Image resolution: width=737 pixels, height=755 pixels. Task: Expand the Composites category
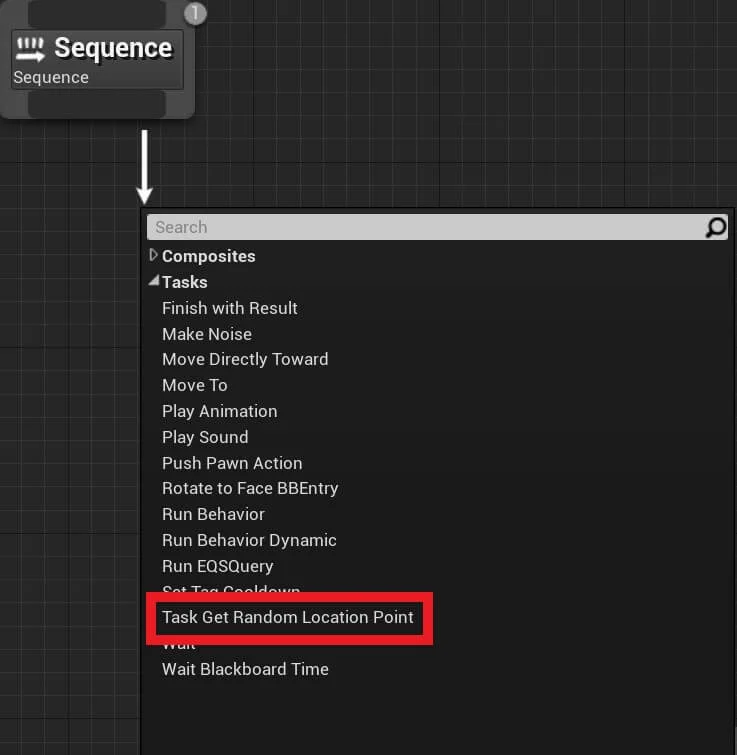coord(153,256)
